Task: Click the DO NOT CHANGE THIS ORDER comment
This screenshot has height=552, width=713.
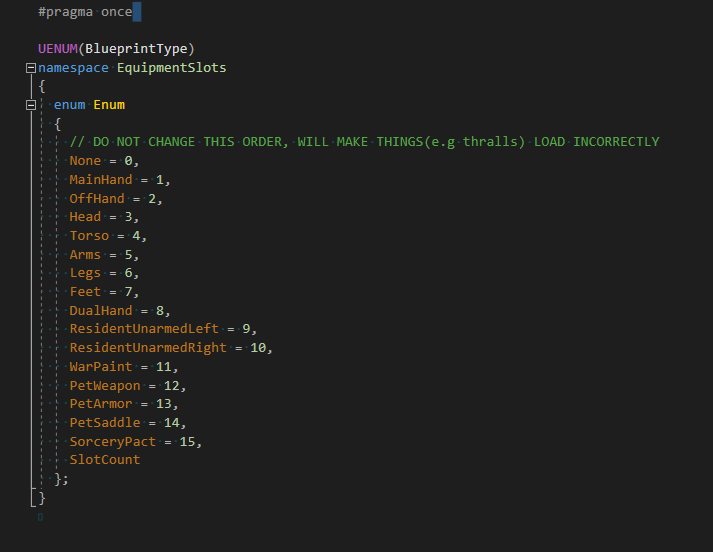Action: [x=364, y=142]
